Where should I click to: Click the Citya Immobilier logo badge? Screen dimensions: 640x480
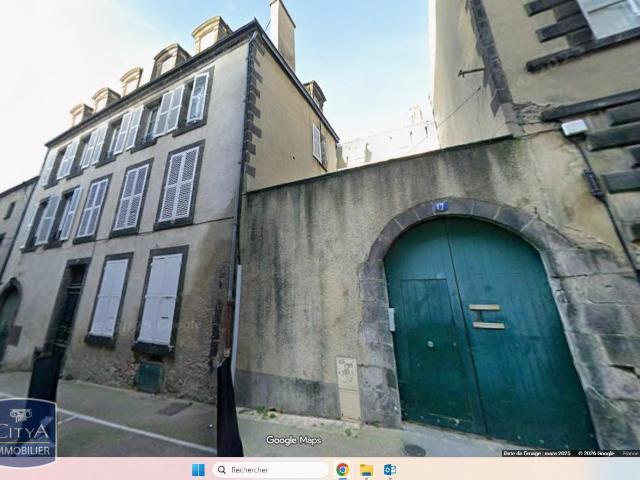coord(28,433)
